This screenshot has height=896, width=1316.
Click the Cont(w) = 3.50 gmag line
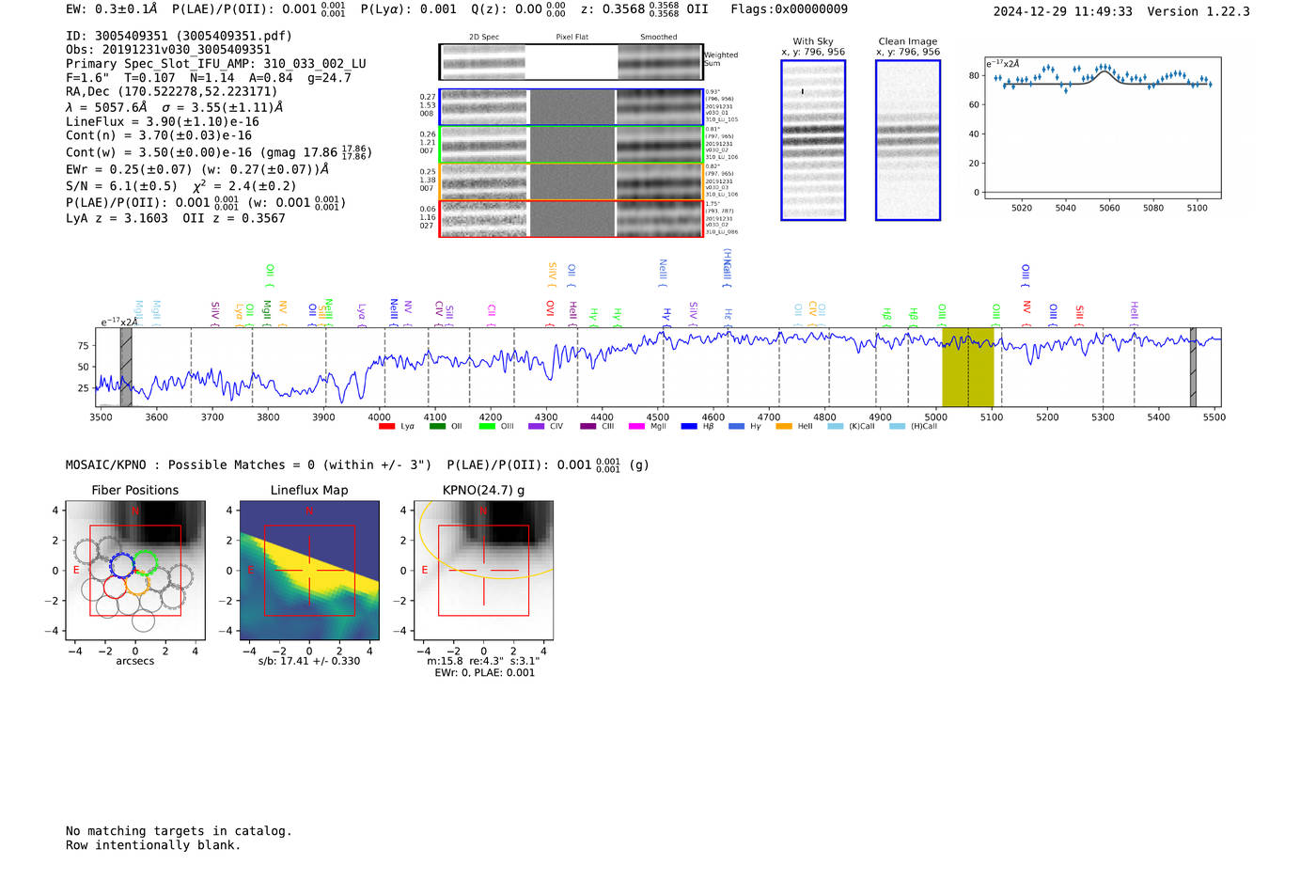pyautogui.click(x=219, y=152)
